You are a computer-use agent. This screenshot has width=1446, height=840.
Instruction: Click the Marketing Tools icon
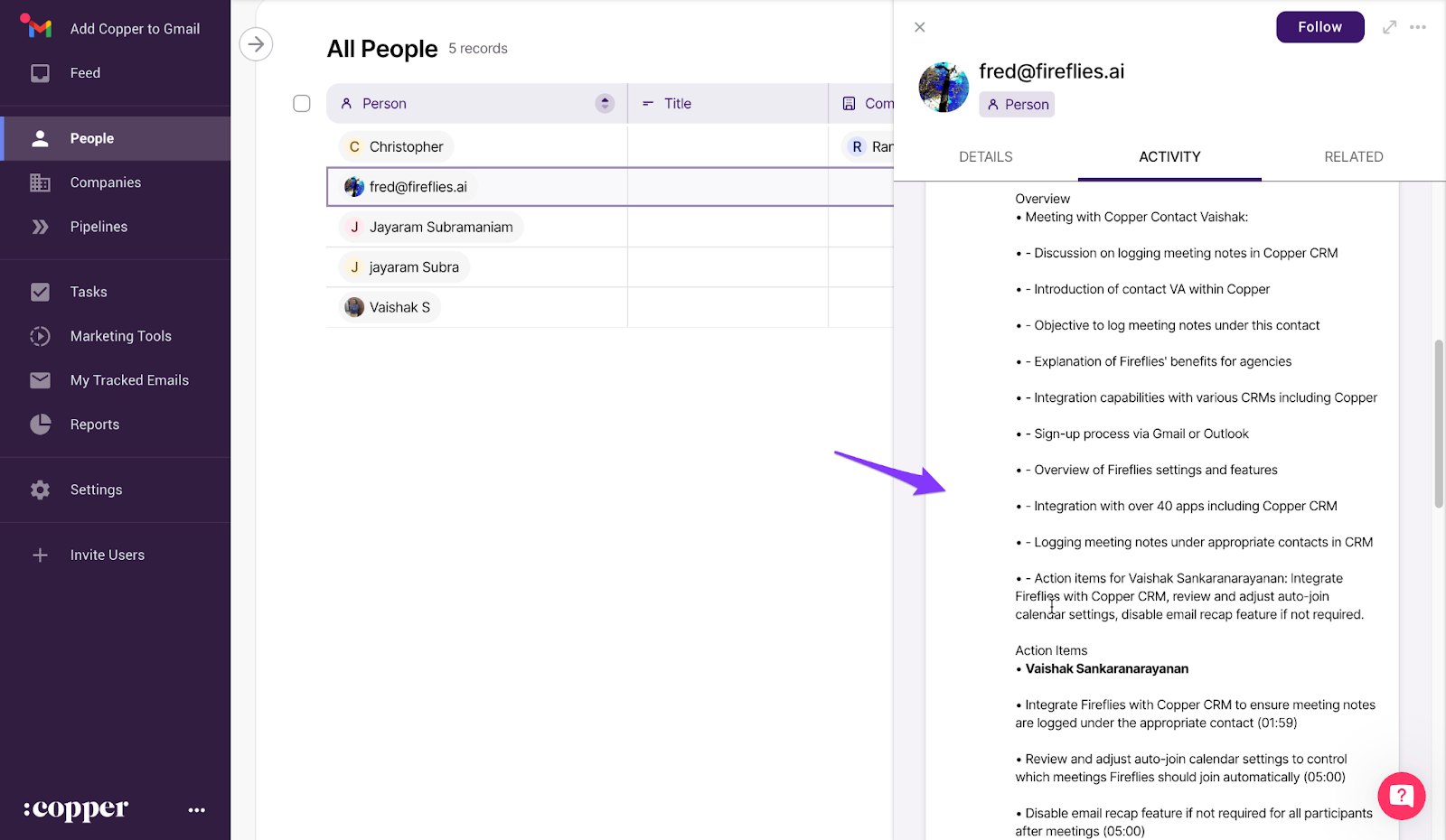click(x=40, y=336)
